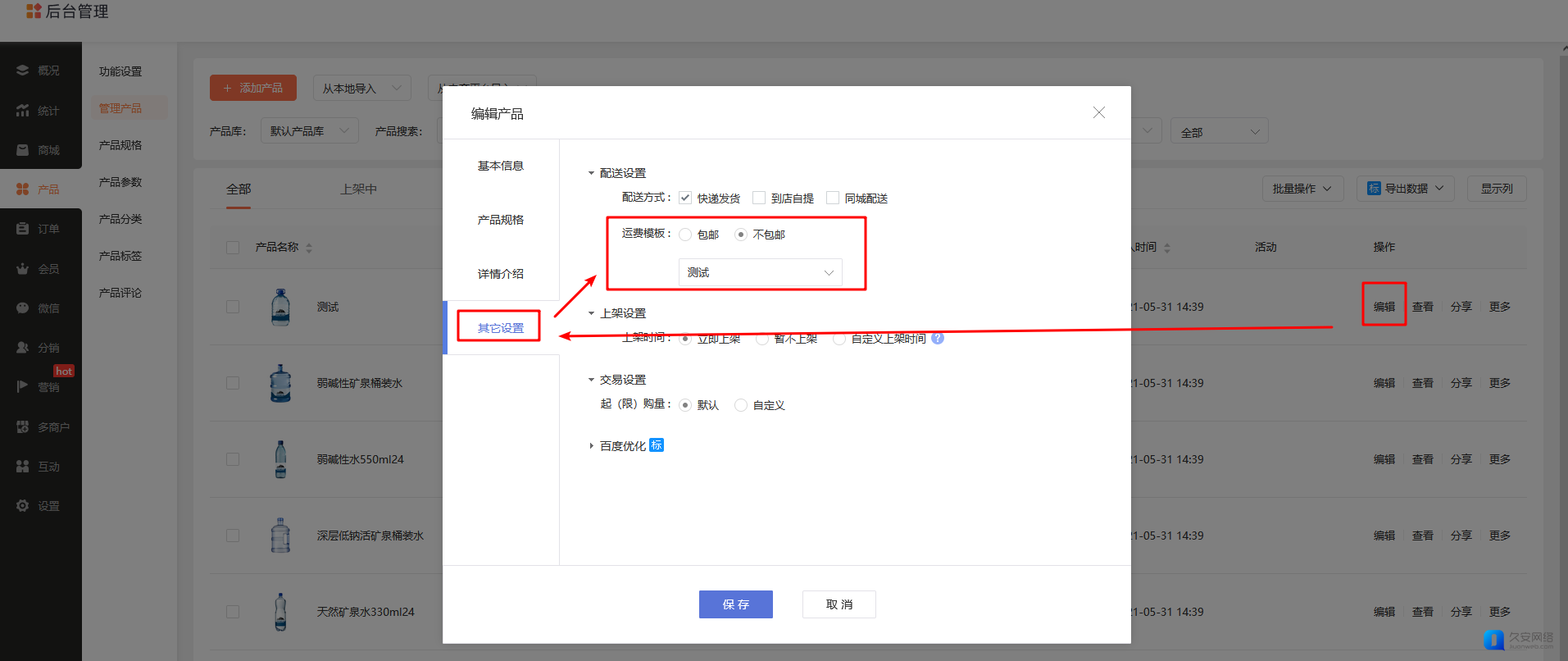
Task: Close the 编辑产品 dialog with X
Action: (x=1098, y=112)
